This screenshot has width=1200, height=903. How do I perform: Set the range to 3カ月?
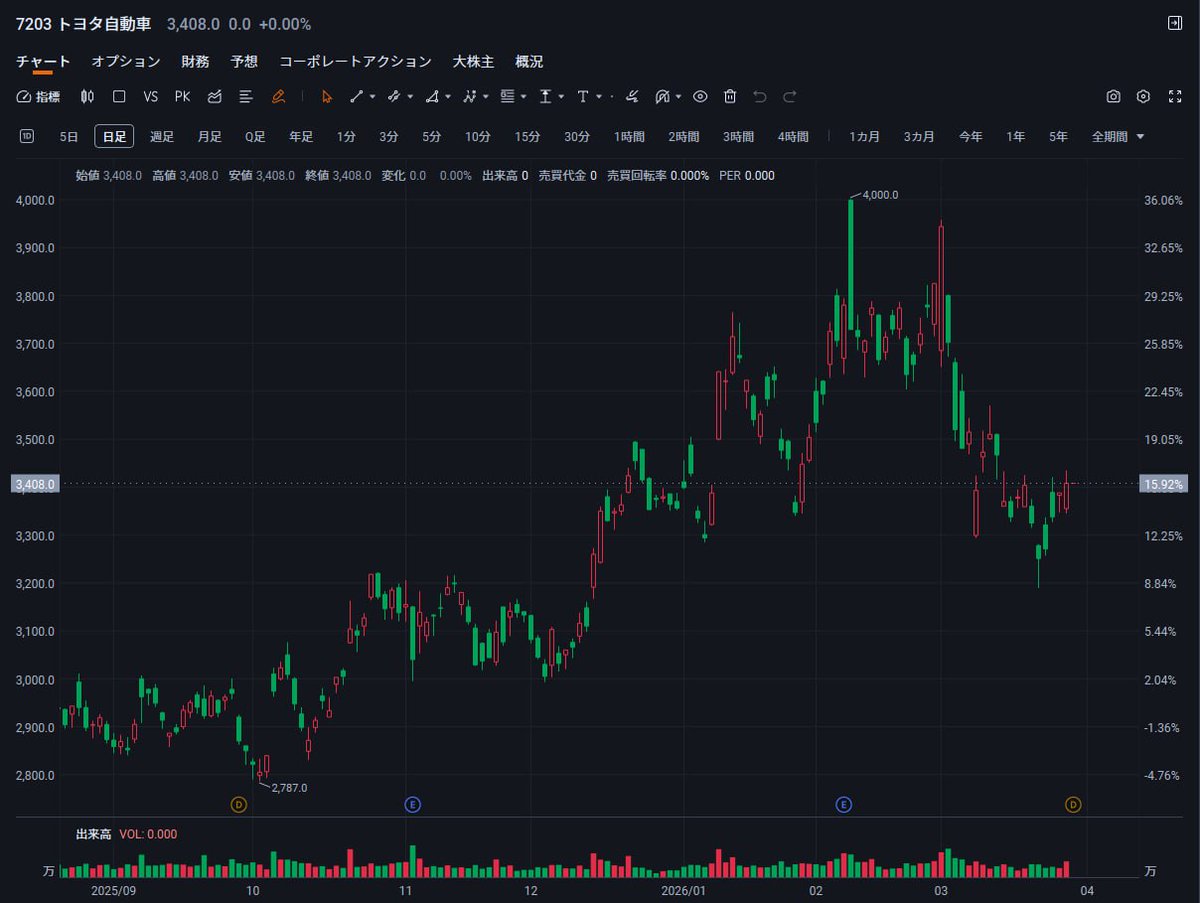pos(919,137)
